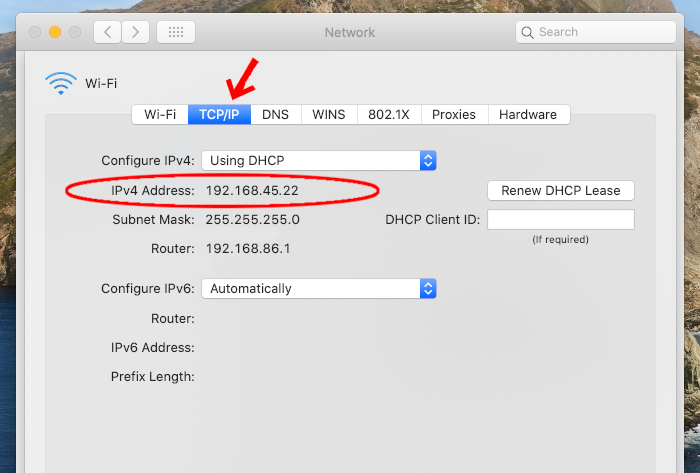Open the Hardware tab

click(528, 115)
